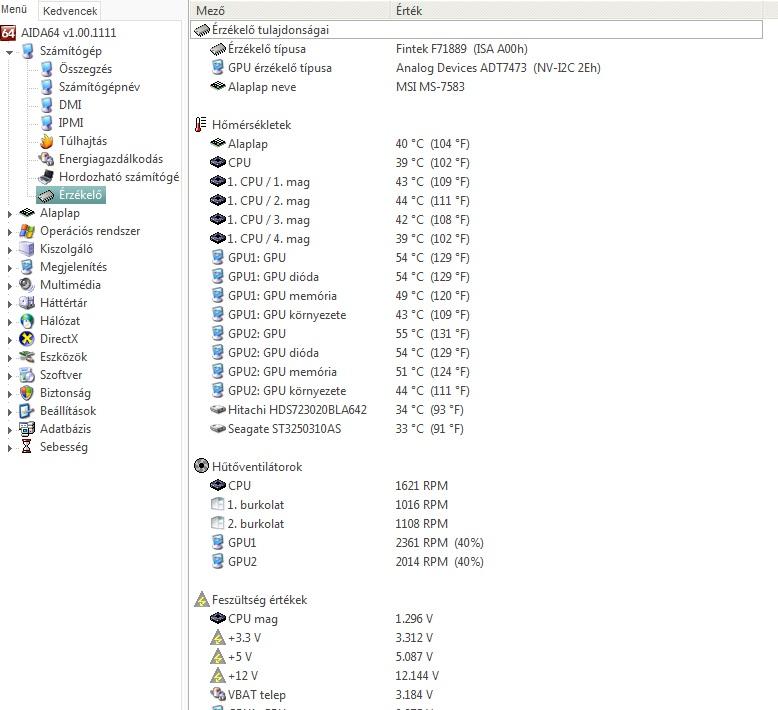Expand the Eszközök tree node
The image size is (778, 710).
coord(9,358)
